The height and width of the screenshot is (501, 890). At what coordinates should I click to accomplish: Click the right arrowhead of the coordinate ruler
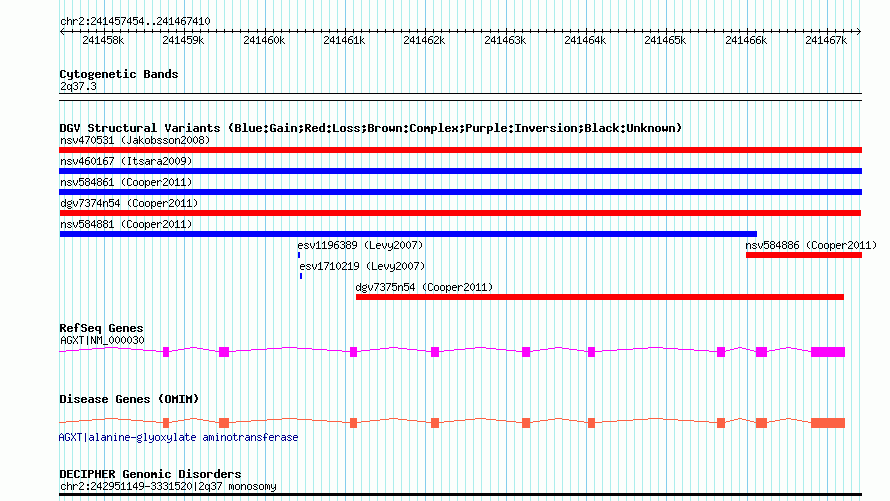[859, 31]
